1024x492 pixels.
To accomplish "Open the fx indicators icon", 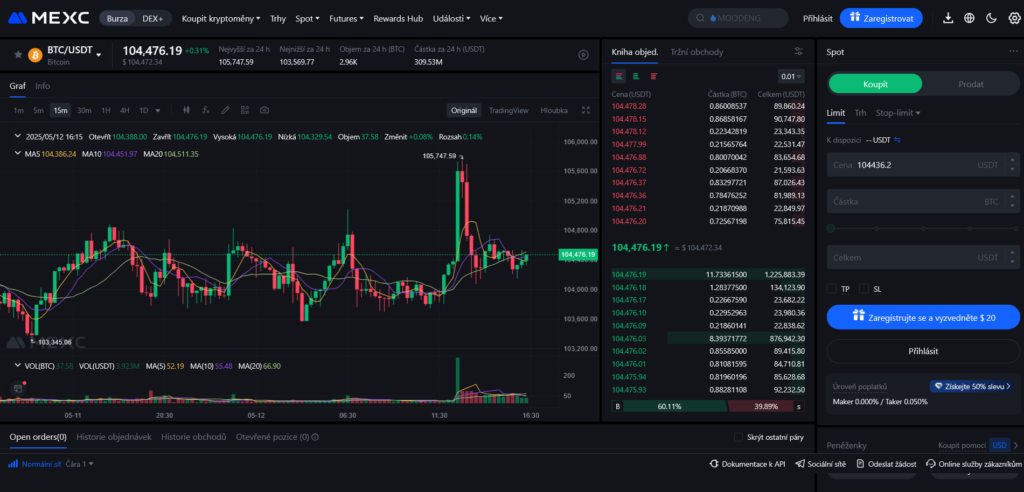I will click(206, 110).
